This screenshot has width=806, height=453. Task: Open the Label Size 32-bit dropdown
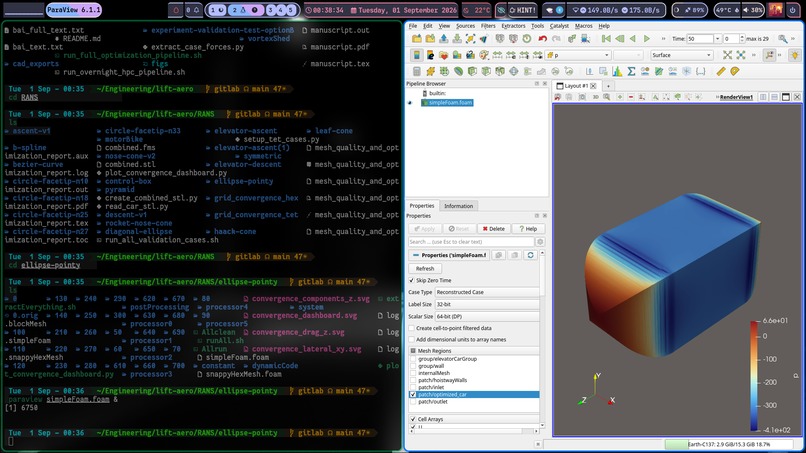point(487,304)
